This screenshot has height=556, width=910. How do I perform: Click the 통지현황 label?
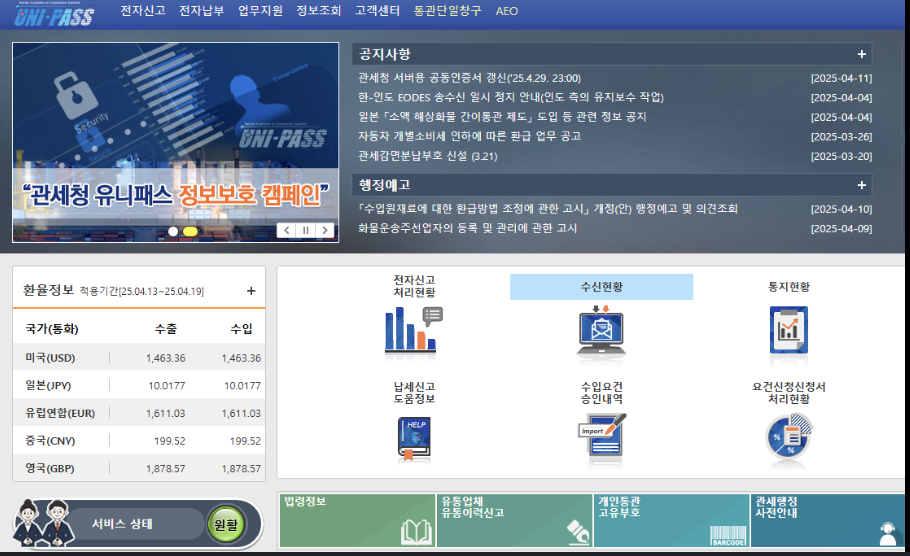pos(789,287)
